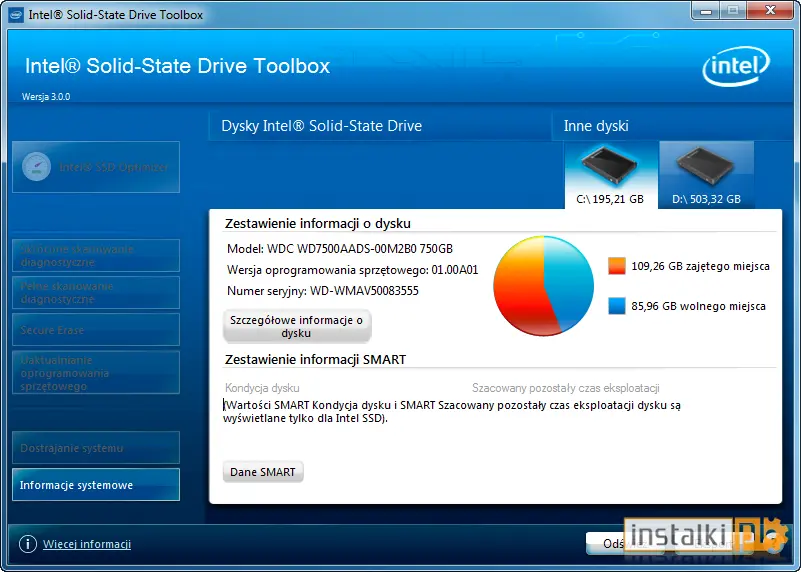Click the Intel logo in header
Viewport: 801px width, 572px height.
tap(736, 66)
